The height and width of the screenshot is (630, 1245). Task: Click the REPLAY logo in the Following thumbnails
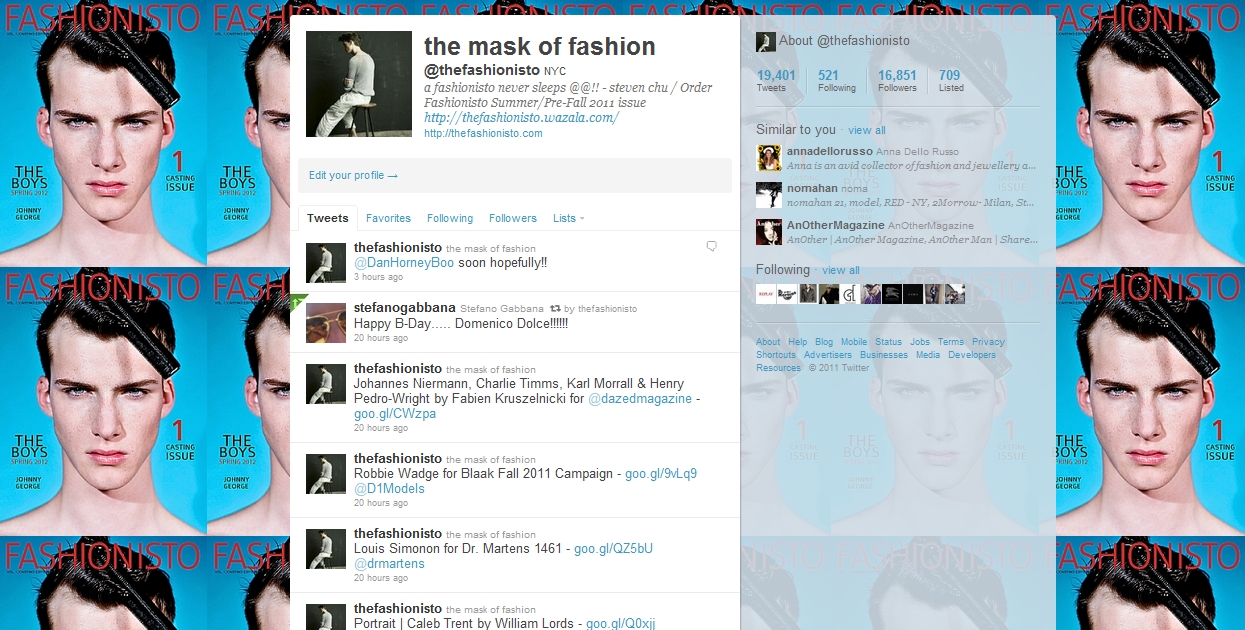(x=766, y=294)
